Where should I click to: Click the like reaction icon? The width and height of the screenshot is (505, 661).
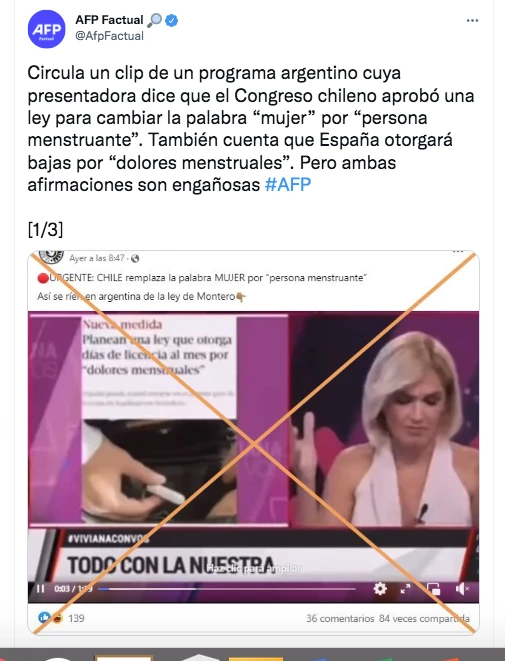coord(44,618)
